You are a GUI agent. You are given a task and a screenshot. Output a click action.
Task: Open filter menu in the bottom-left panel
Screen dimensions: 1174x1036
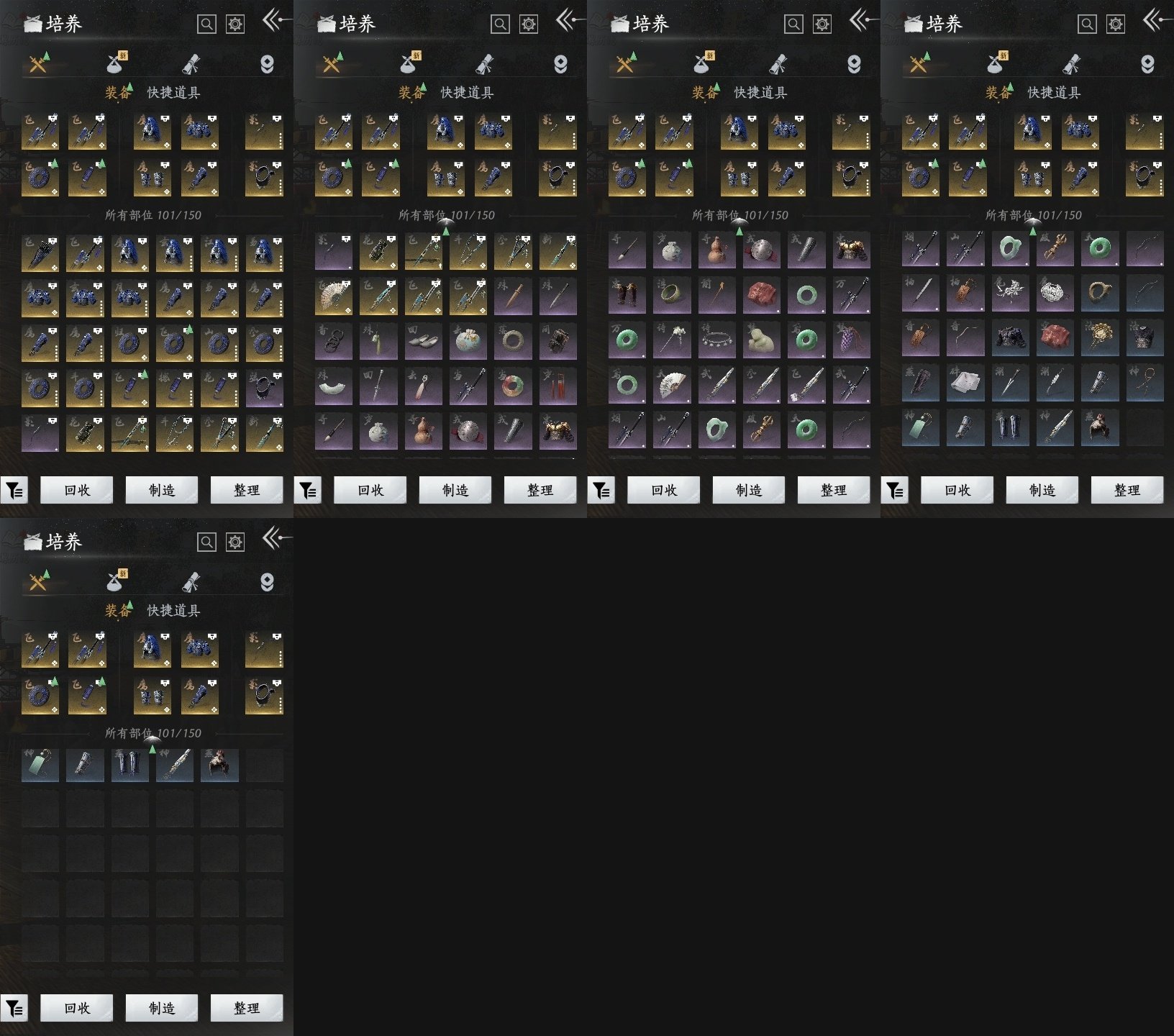click(14, 1009)
